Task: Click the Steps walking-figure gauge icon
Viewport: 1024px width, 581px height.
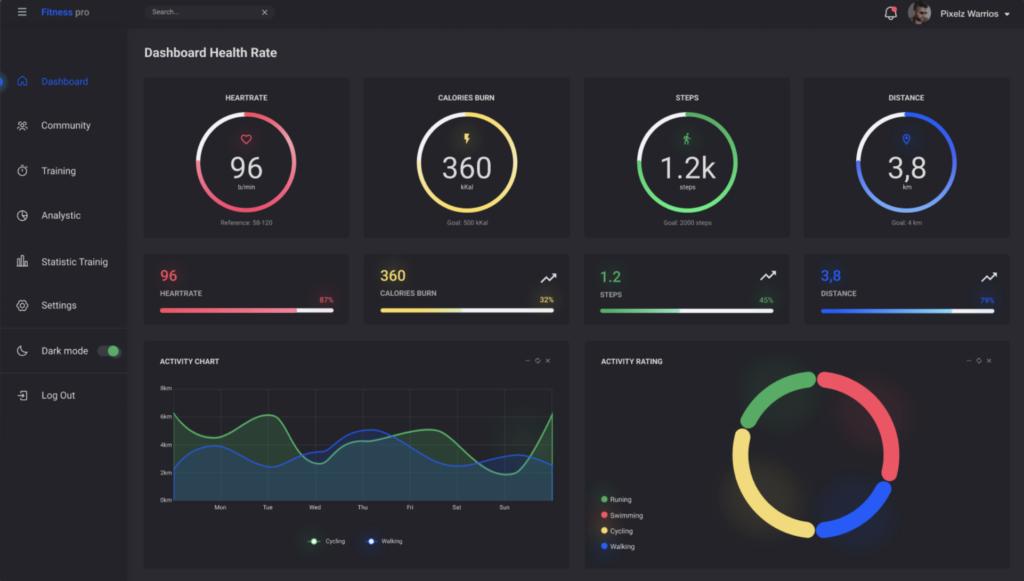Action: coord(686,139)
